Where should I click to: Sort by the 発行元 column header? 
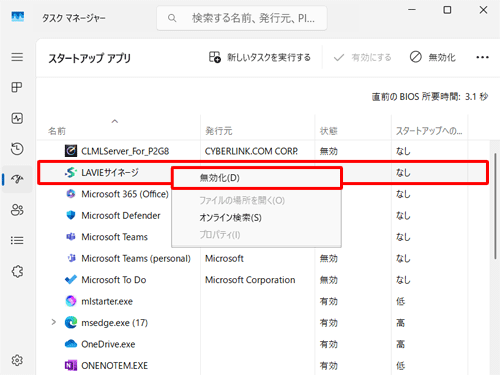tap(219, 131)
